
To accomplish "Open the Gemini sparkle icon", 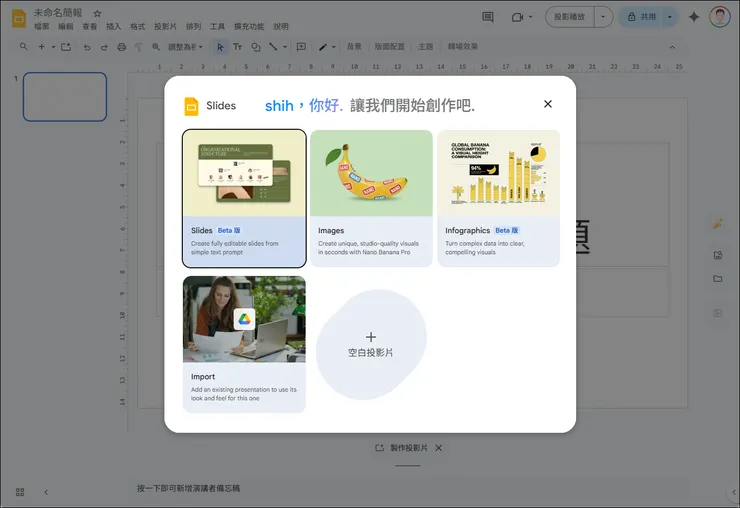I will point(694,17).
